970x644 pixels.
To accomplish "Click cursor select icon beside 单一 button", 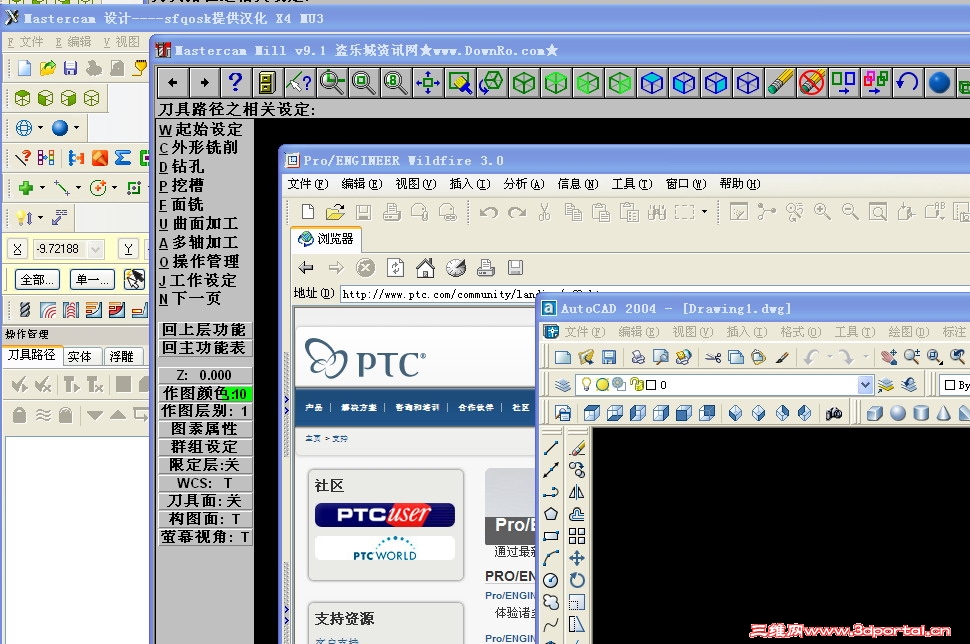I will tap(134, 280).
